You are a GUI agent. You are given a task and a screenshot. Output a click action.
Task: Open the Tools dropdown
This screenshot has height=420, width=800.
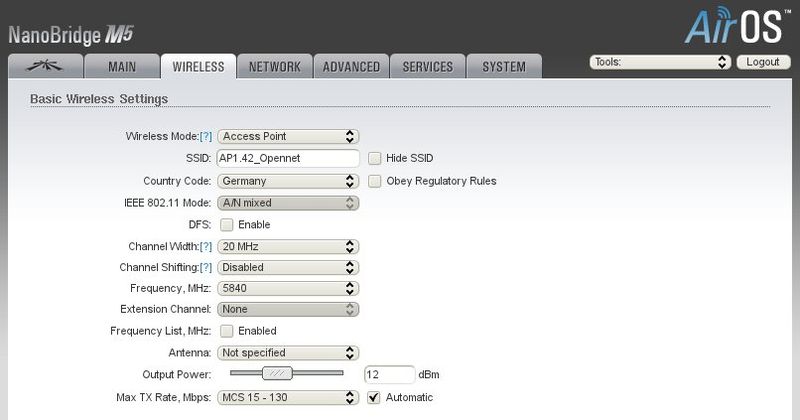660,62
